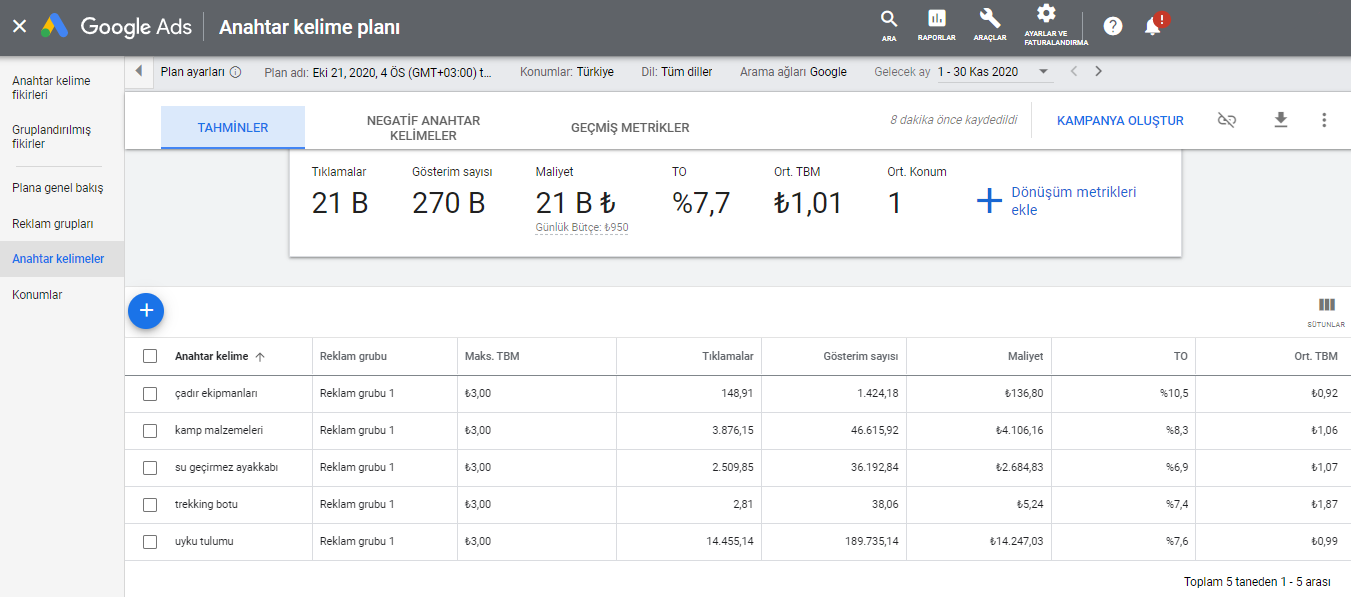Switch to NEGATİF ANAHTAR KELİMELER tab
Viewport: 1351px width, 597px height.
423,128
